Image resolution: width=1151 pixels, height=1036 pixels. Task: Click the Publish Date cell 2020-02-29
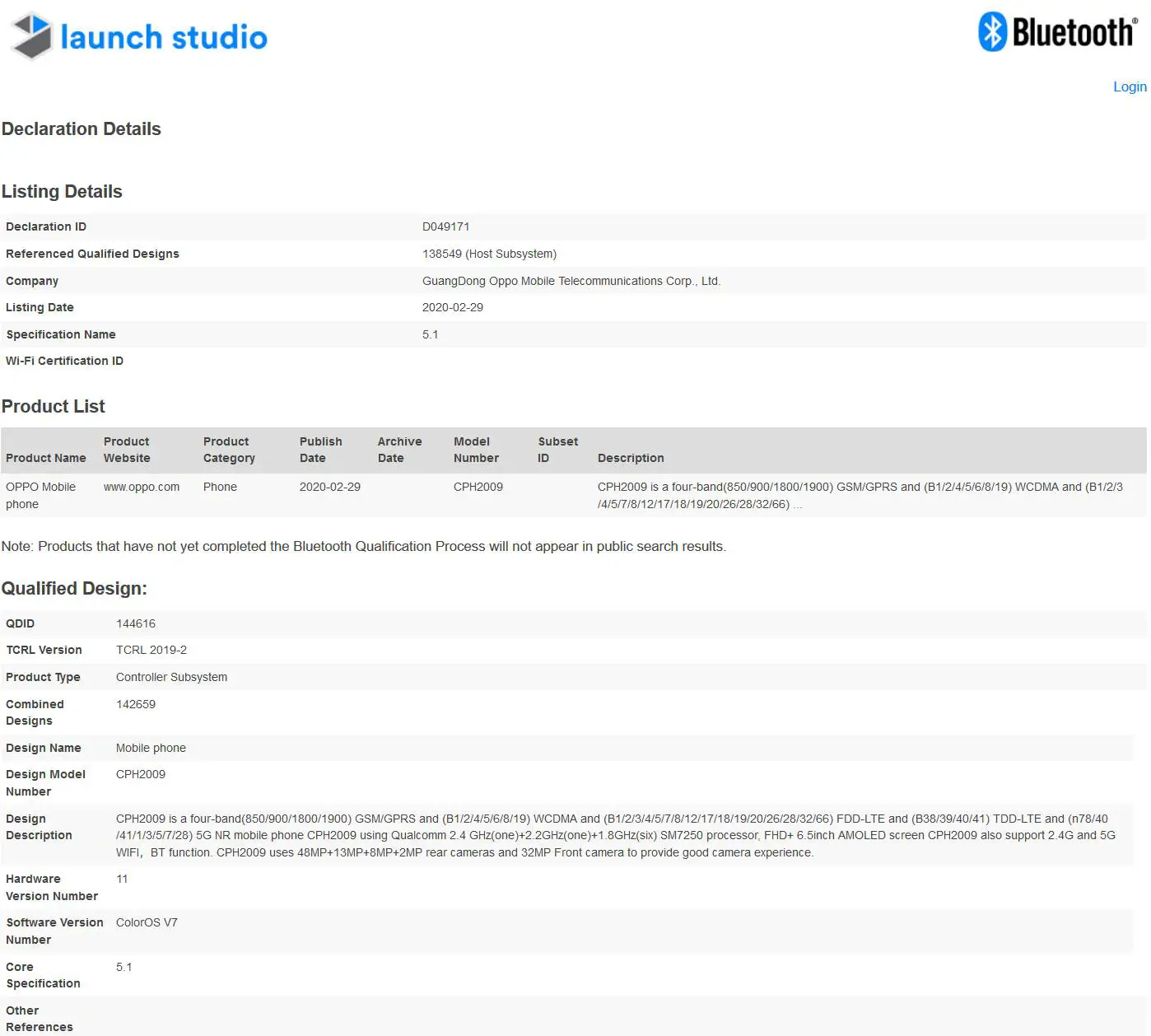click(330, 487)
